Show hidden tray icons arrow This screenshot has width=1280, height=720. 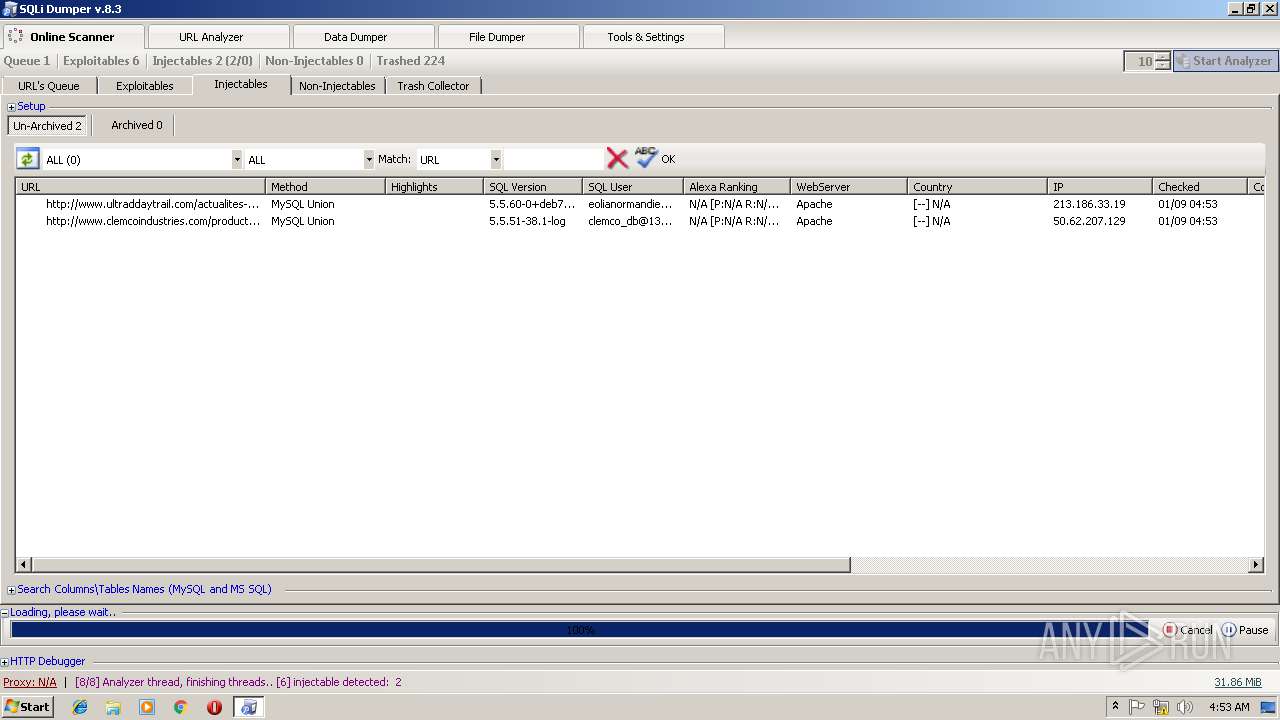(1115, 706)
